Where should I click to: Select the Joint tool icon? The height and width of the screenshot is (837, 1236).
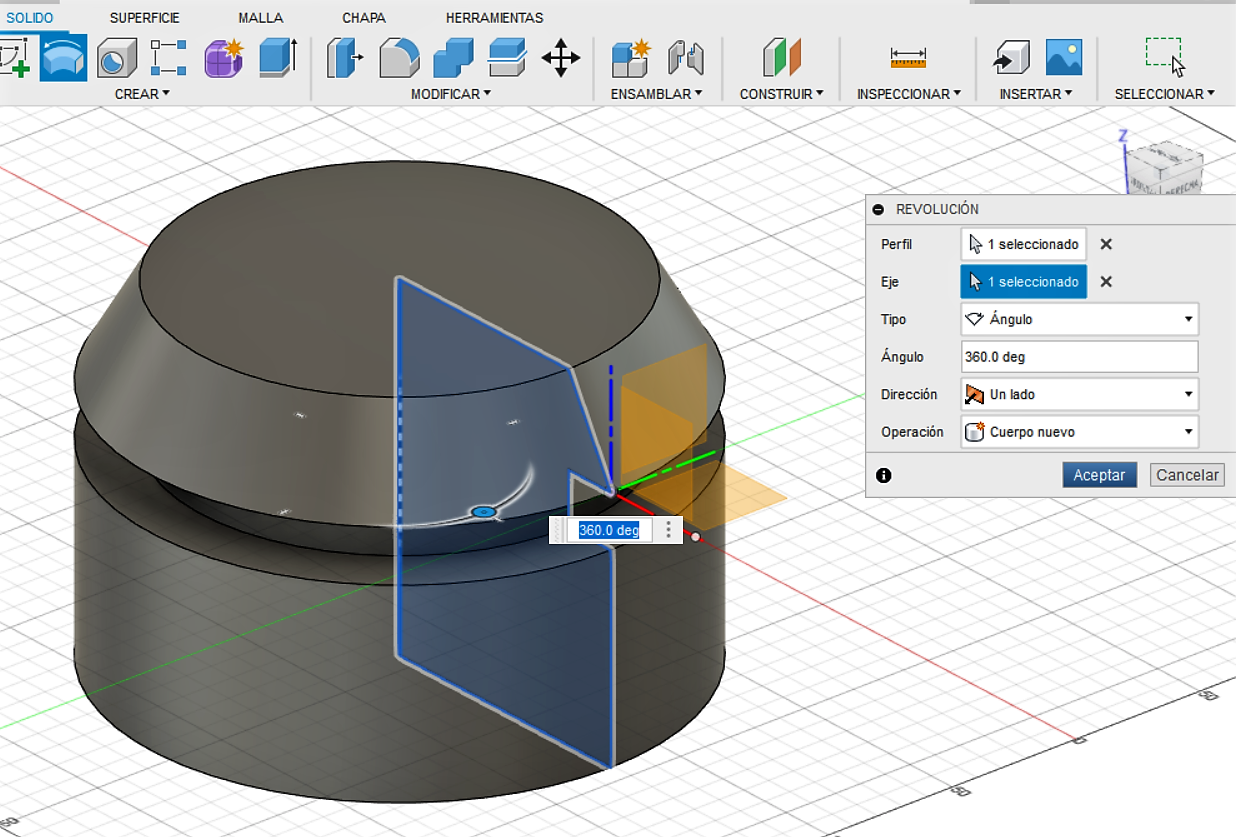[x=686, y=58]
